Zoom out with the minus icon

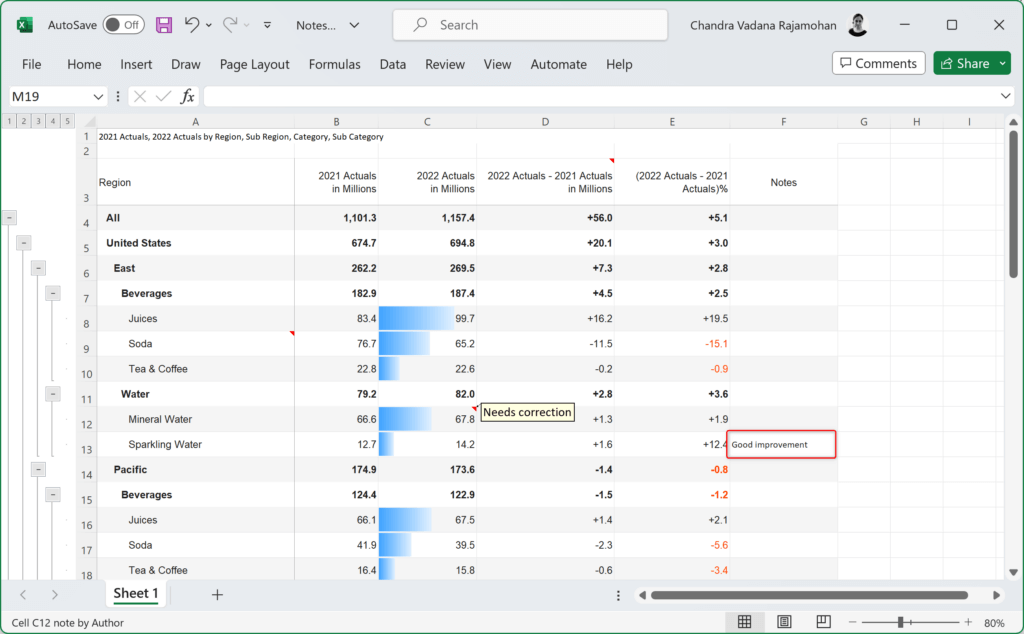[853, 621]
